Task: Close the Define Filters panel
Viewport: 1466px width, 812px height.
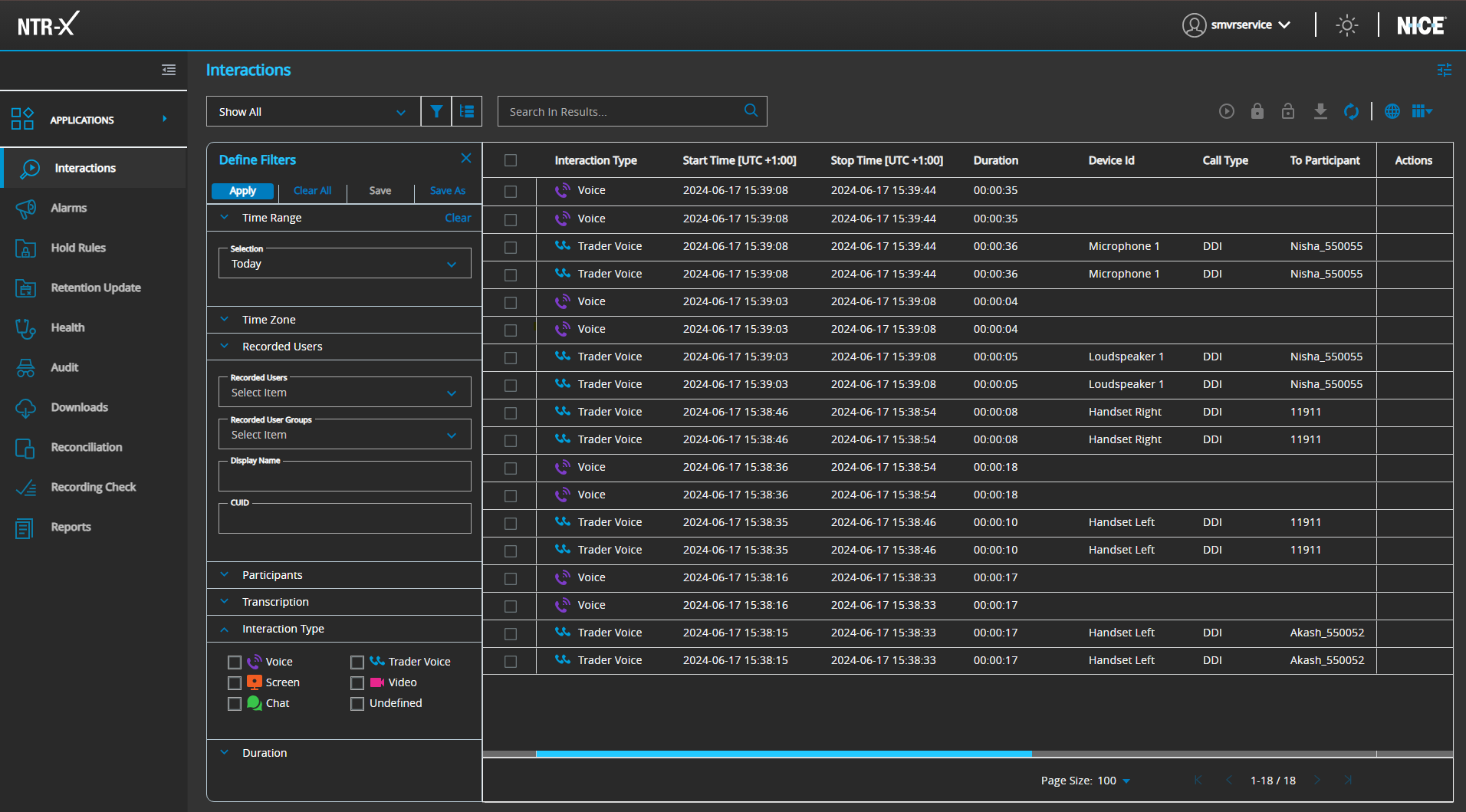Action: click(x=466, y=158)
